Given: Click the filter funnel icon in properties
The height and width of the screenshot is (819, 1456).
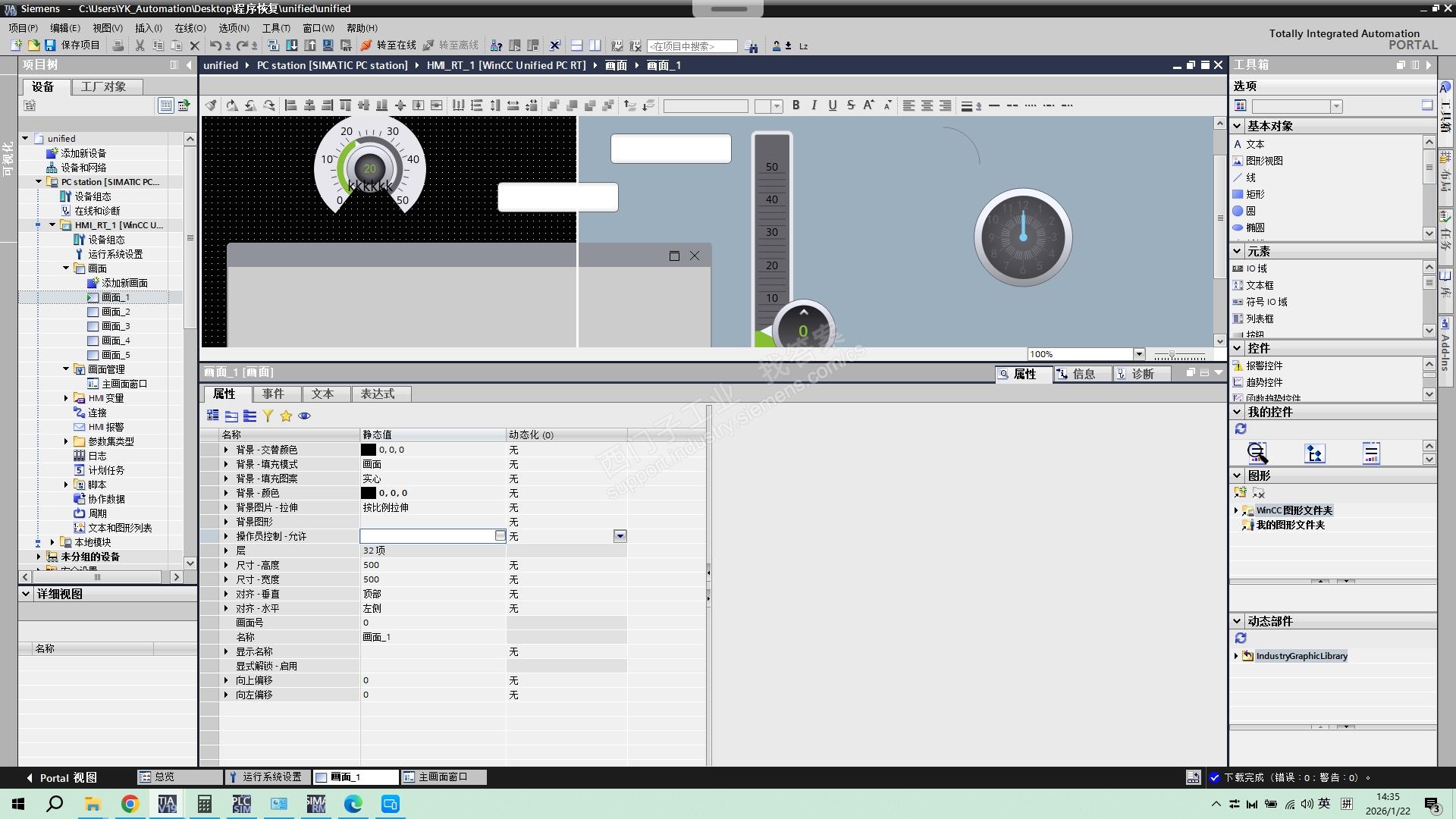Looking at the screenshot, I should 268,416.
